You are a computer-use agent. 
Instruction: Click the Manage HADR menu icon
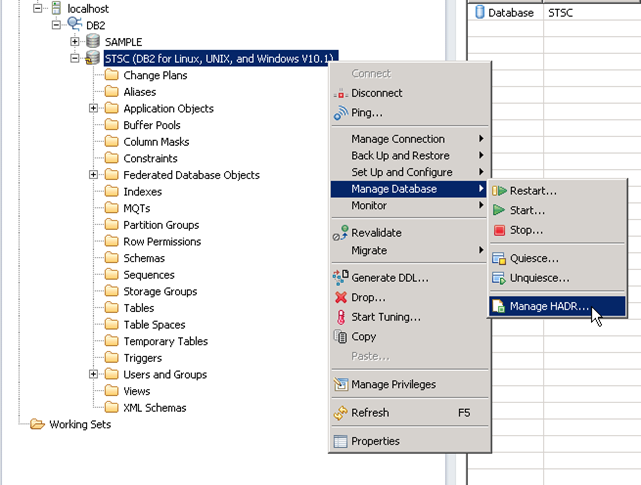coord(498,307)
